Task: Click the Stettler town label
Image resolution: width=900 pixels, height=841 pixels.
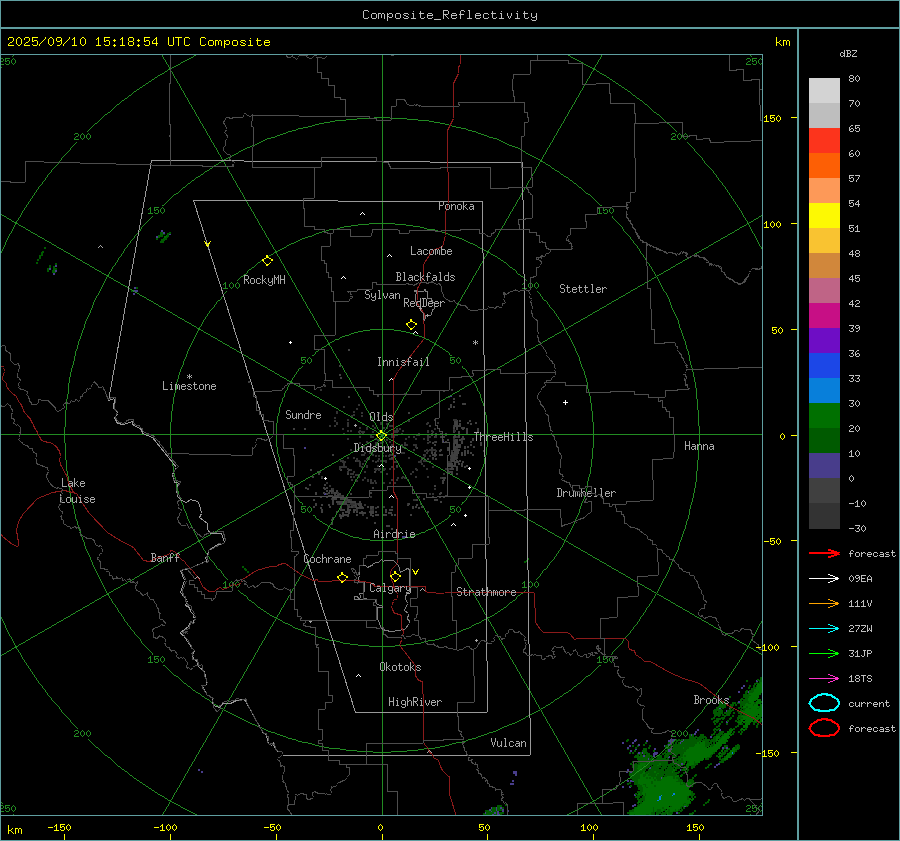Action: [583, 289]
